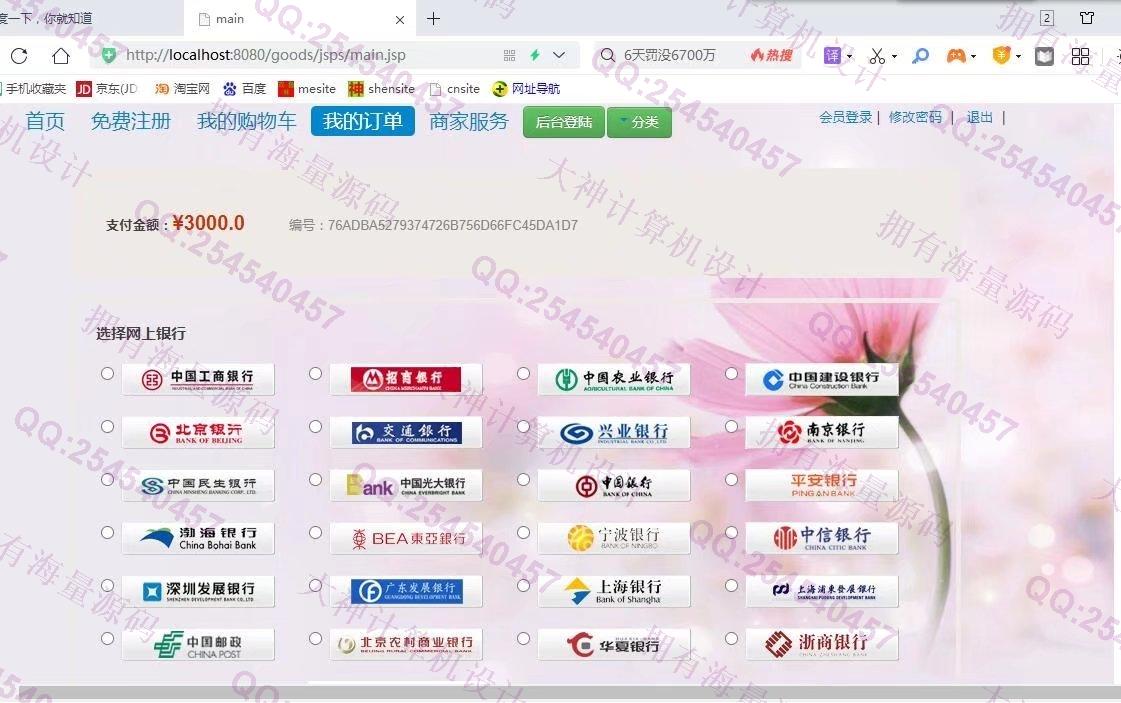Open the 京东 JD bookmark

click(x=107, y=89)
